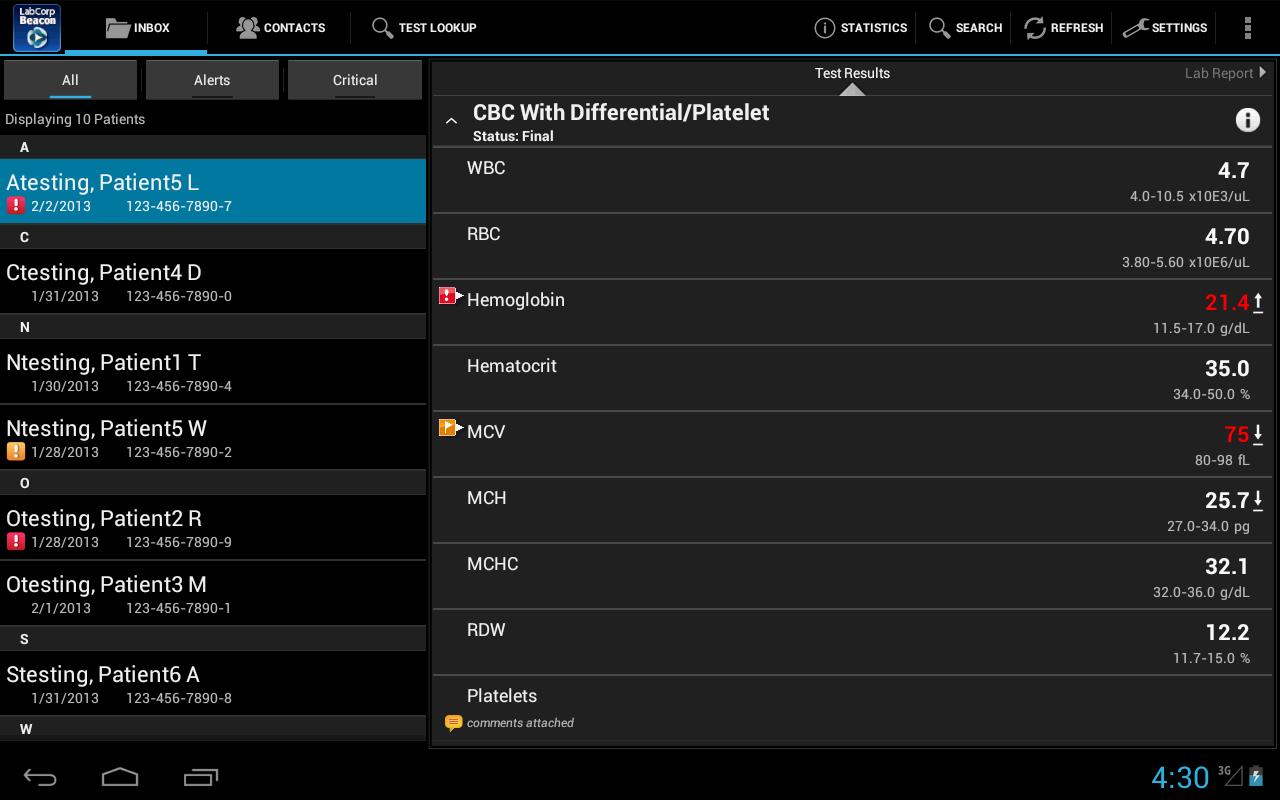Tap the clock showing 4:30
1280x800 pixels.
click(1180, 777)
